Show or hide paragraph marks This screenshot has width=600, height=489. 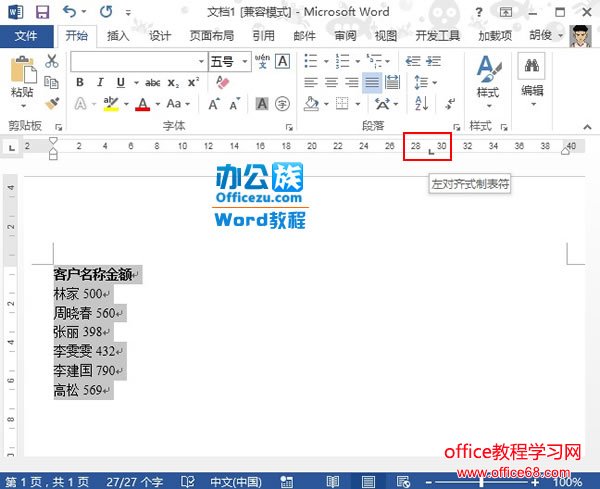pyautogui.click(x=450, y=103)
